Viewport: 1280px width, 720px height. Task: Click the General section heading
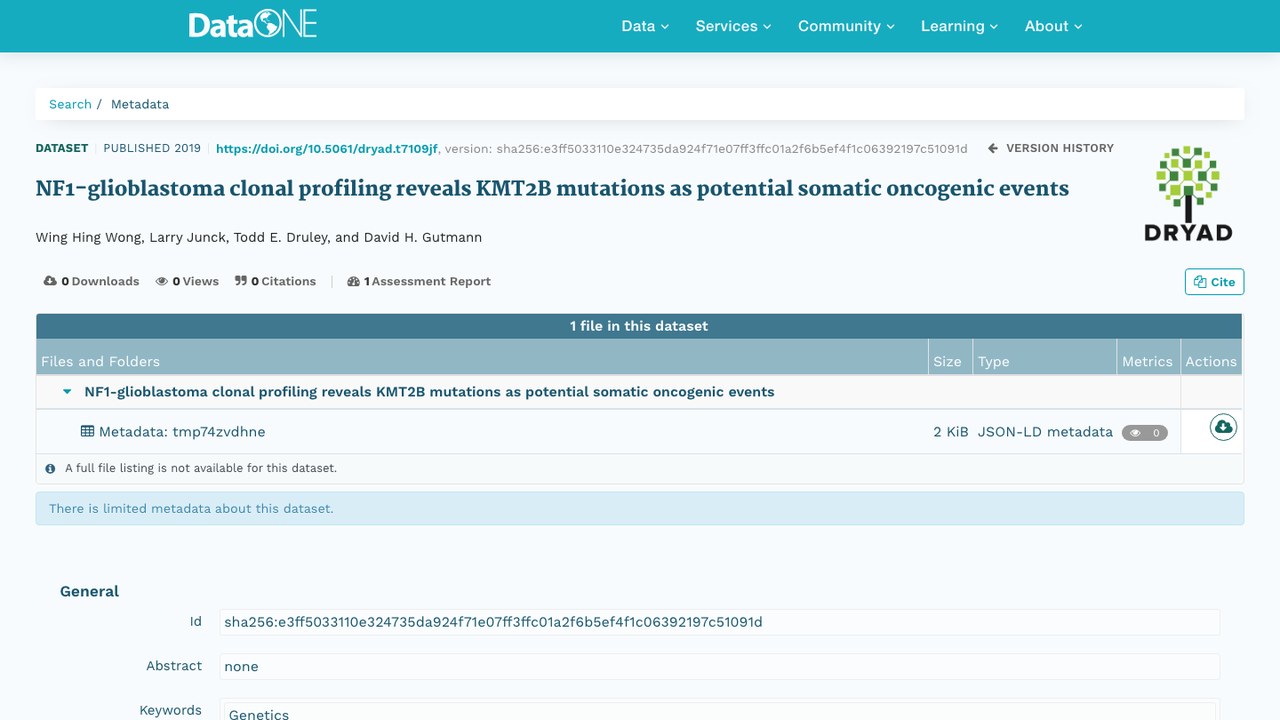pos(89,591)
